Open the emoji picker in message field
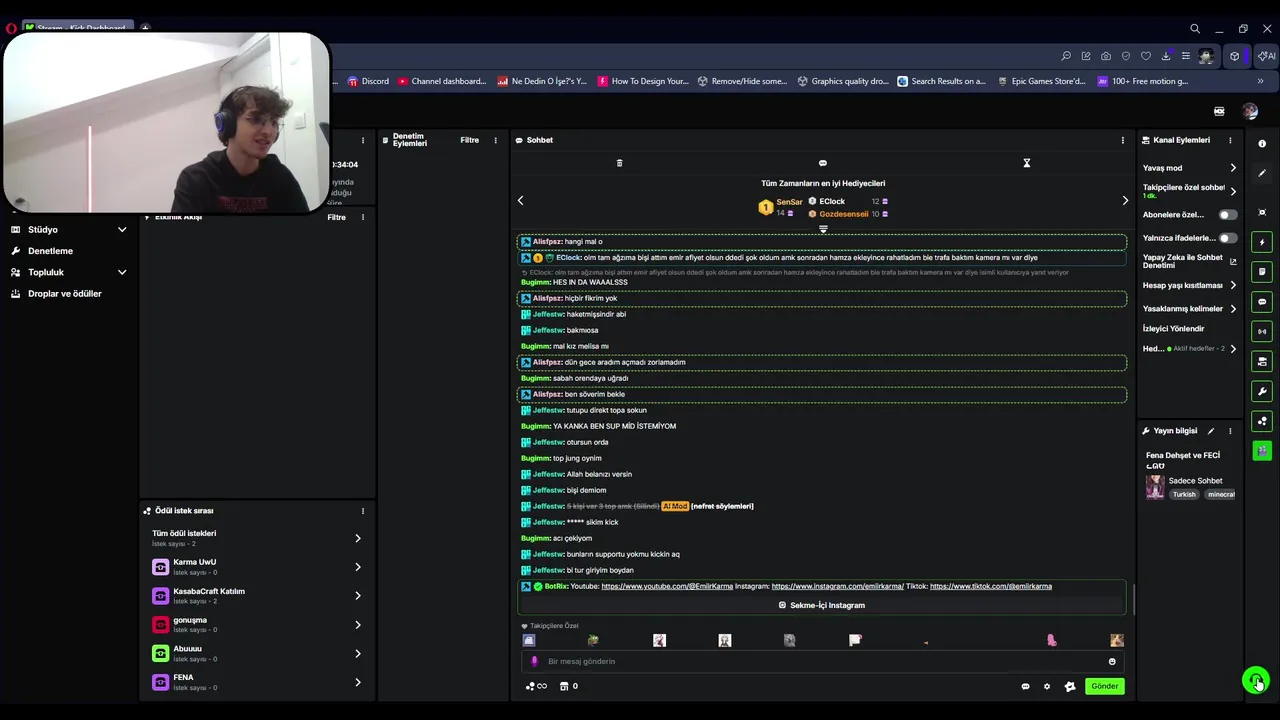This screenshot has width=1280, height=720. pos(1112,661)
